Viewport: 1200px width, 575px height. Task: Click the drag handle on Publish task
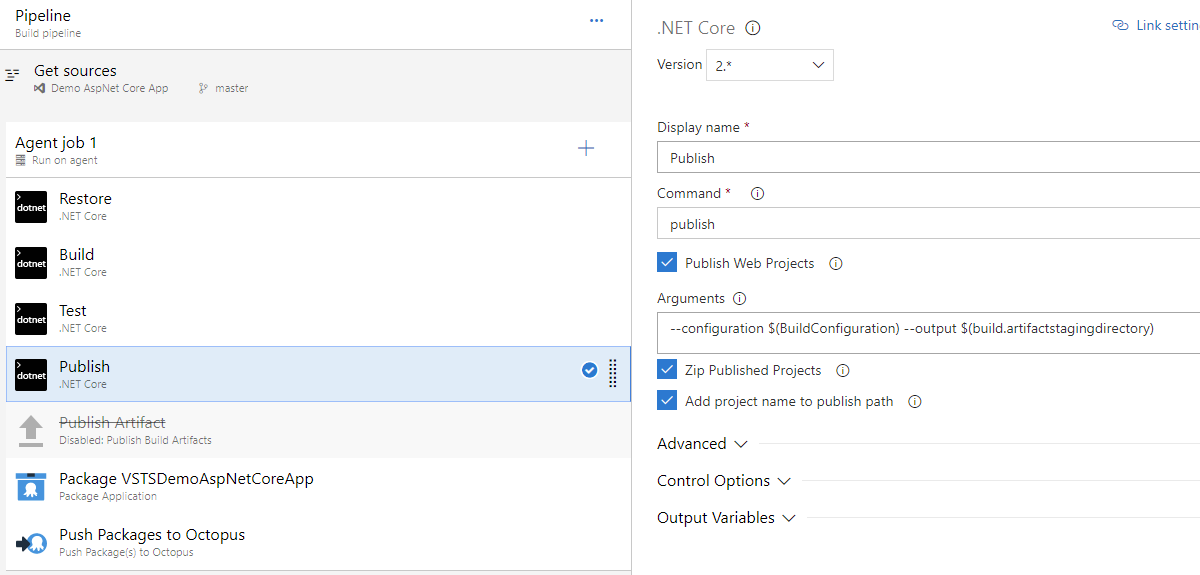pyautogui.click(x=613, y=373)
